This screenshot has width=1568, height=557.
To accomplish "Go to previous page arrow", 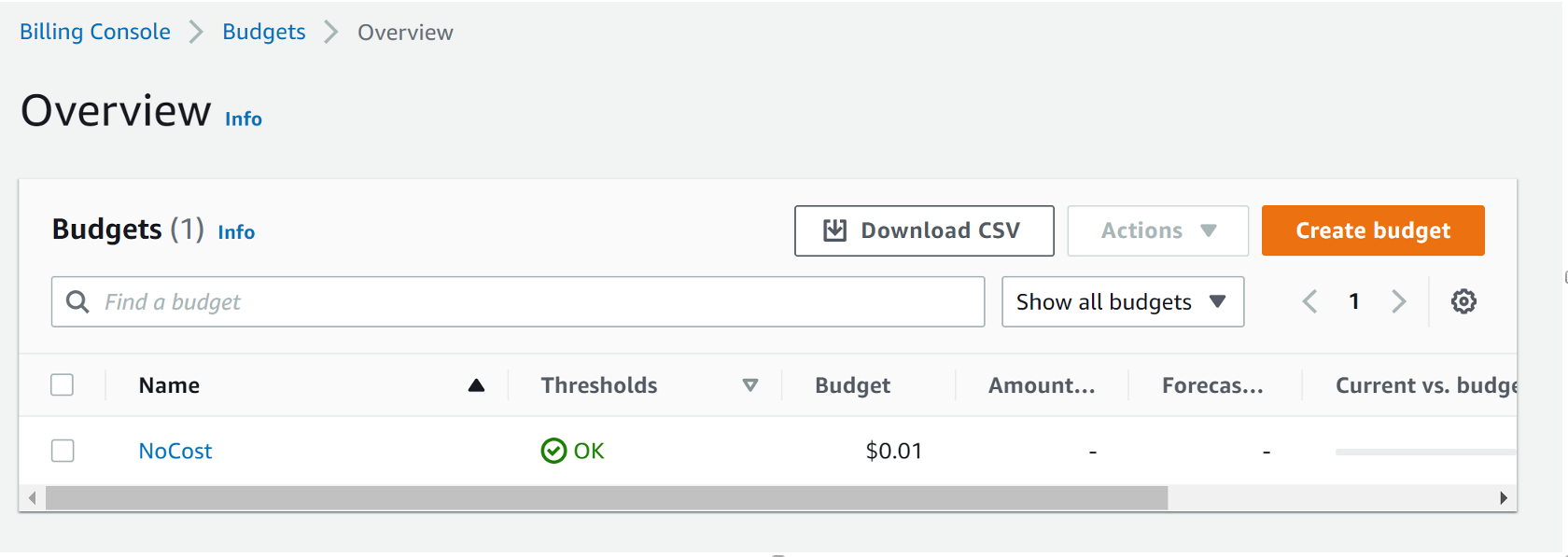I will coord(1310,301).
